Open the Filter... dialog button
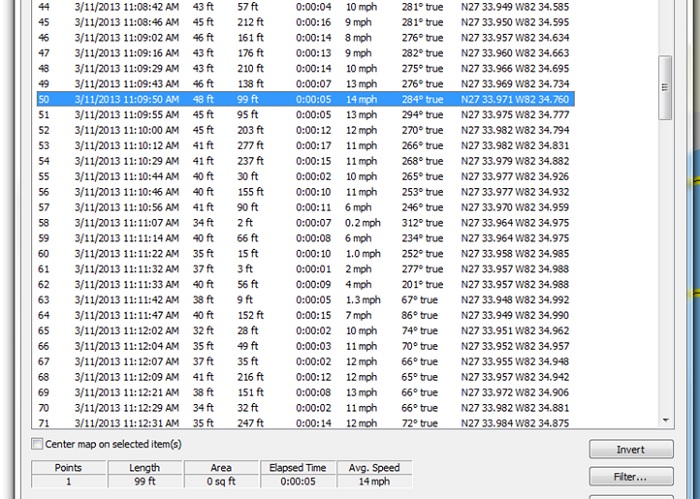This screenshot has height=499, width=700. [x=630, y=477]
